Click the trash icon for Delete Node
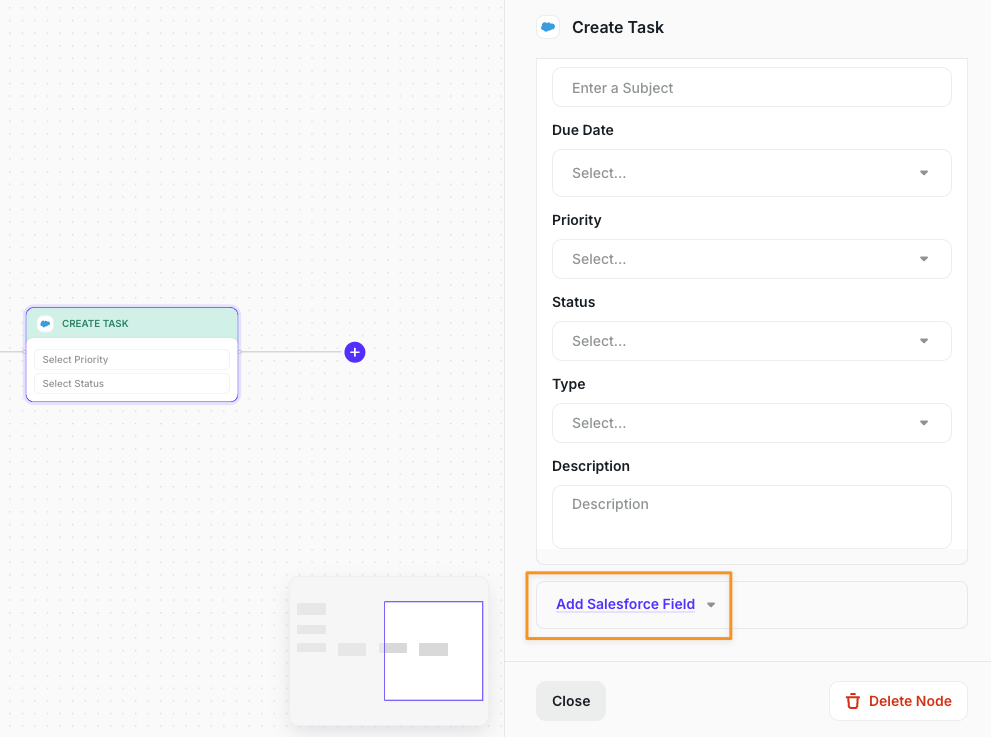Image resolution: width=991 pixels, height=737 pixels. point(853,701)
